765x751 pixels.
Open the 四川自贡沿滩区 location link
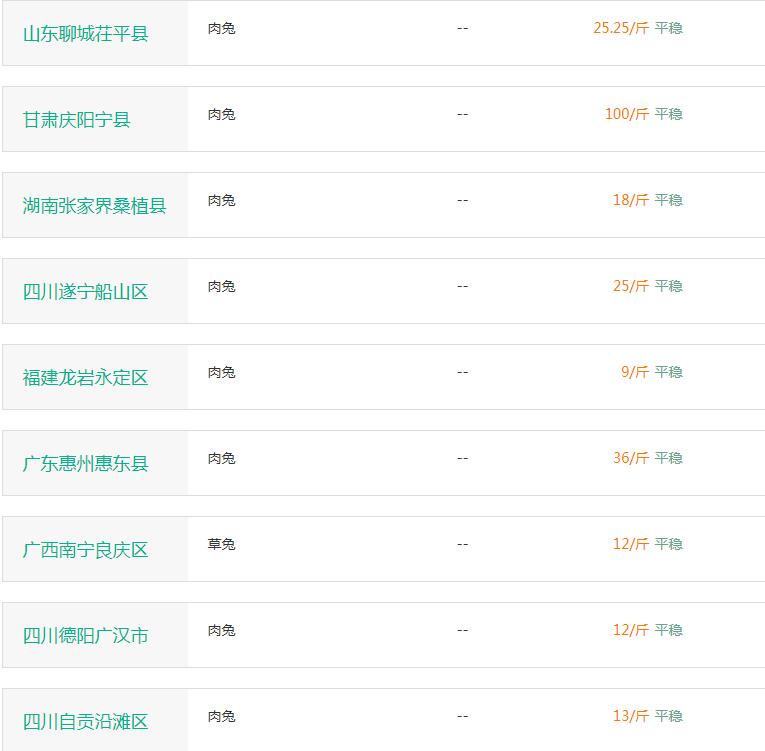pos(85,721)
